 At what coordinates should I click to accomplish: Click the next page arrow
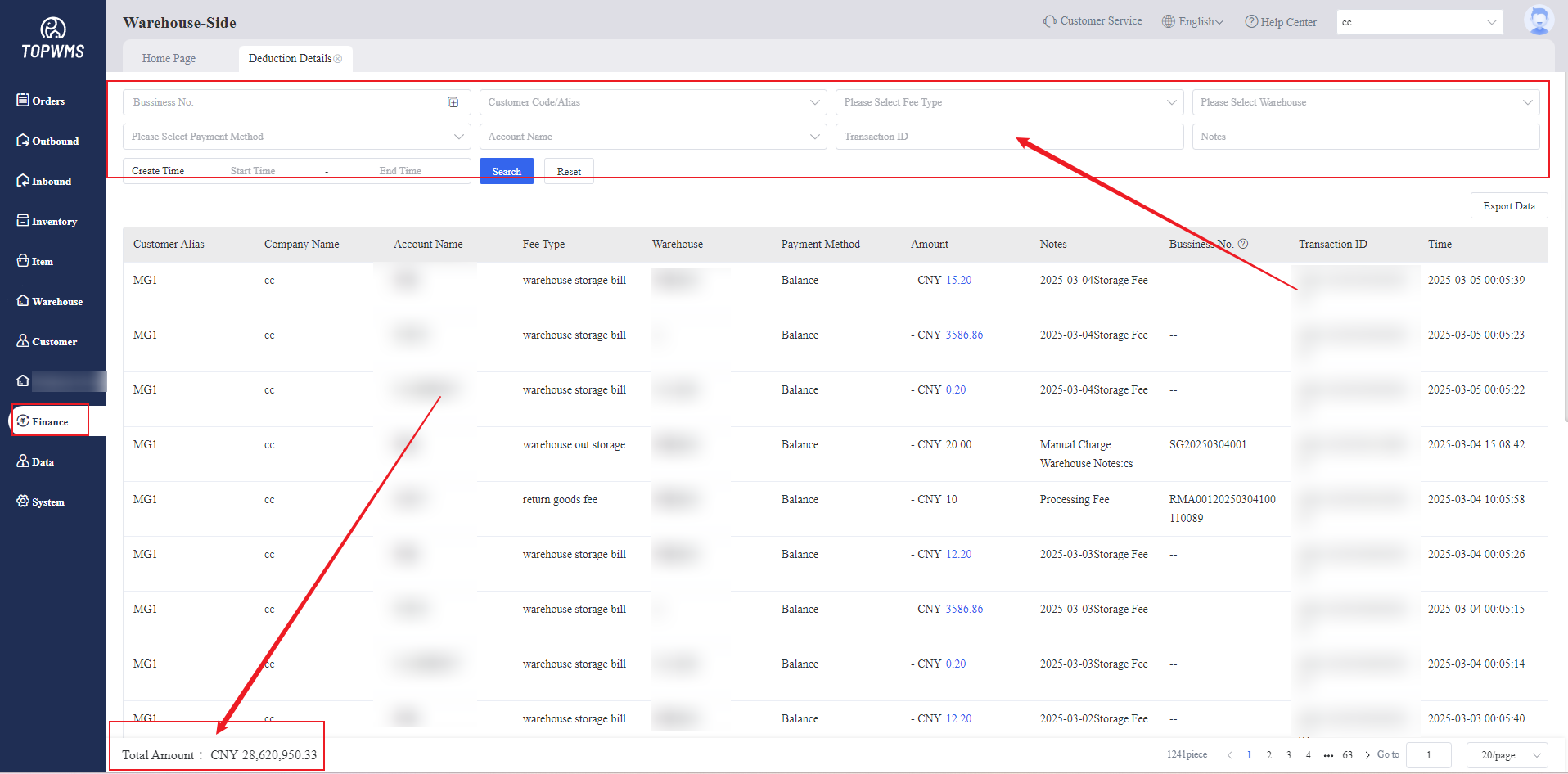tap(1367, 754)
